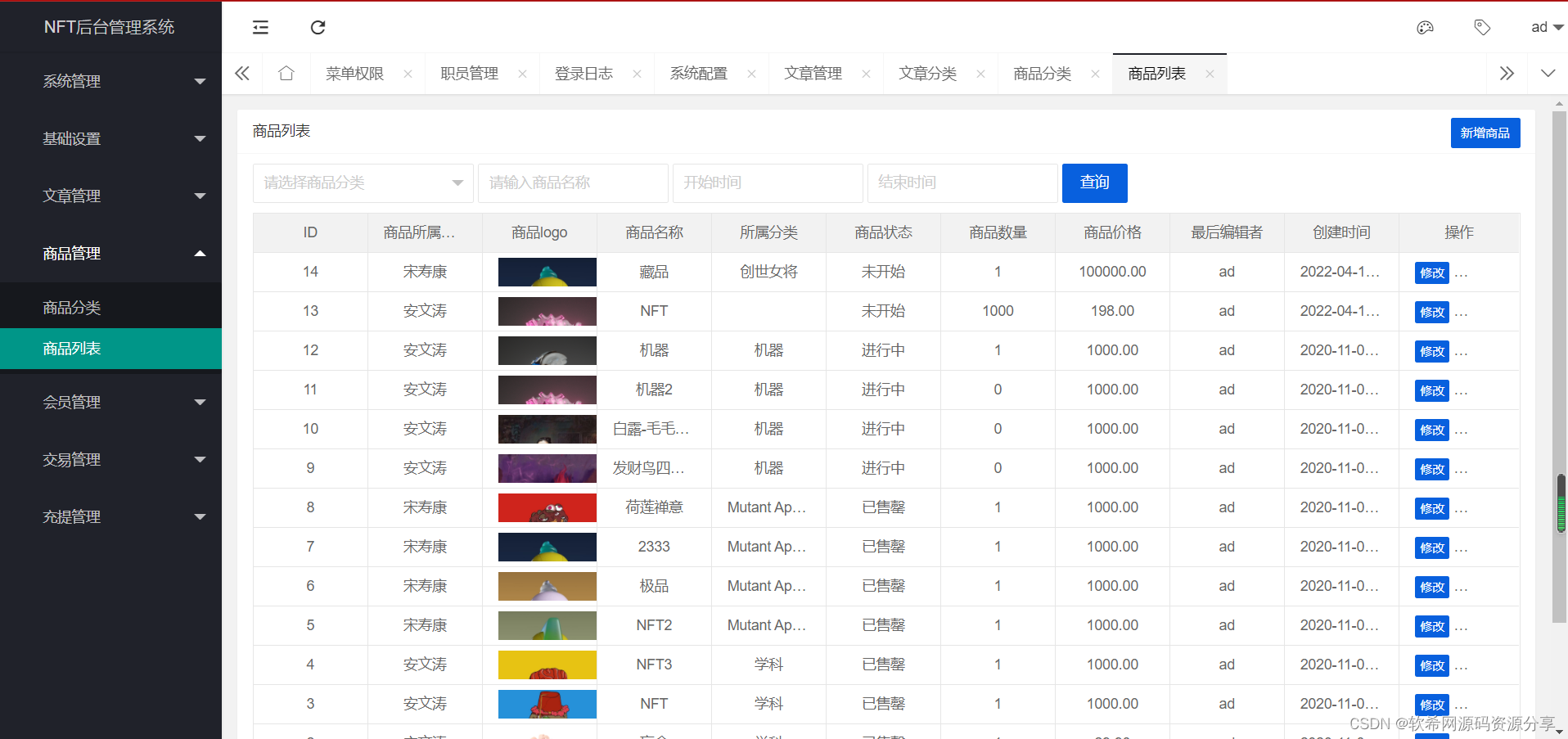Collapse the sidebar with the menu fold icon
The height and width of the screenshot is (739, 1568).
click(260, 28)
